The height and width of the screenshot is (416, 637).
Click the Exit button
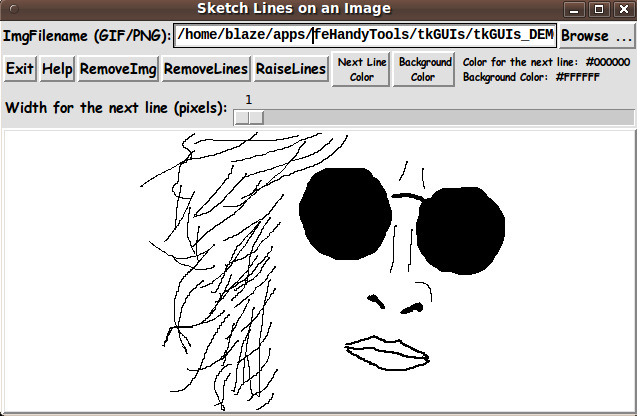(20, 69)
